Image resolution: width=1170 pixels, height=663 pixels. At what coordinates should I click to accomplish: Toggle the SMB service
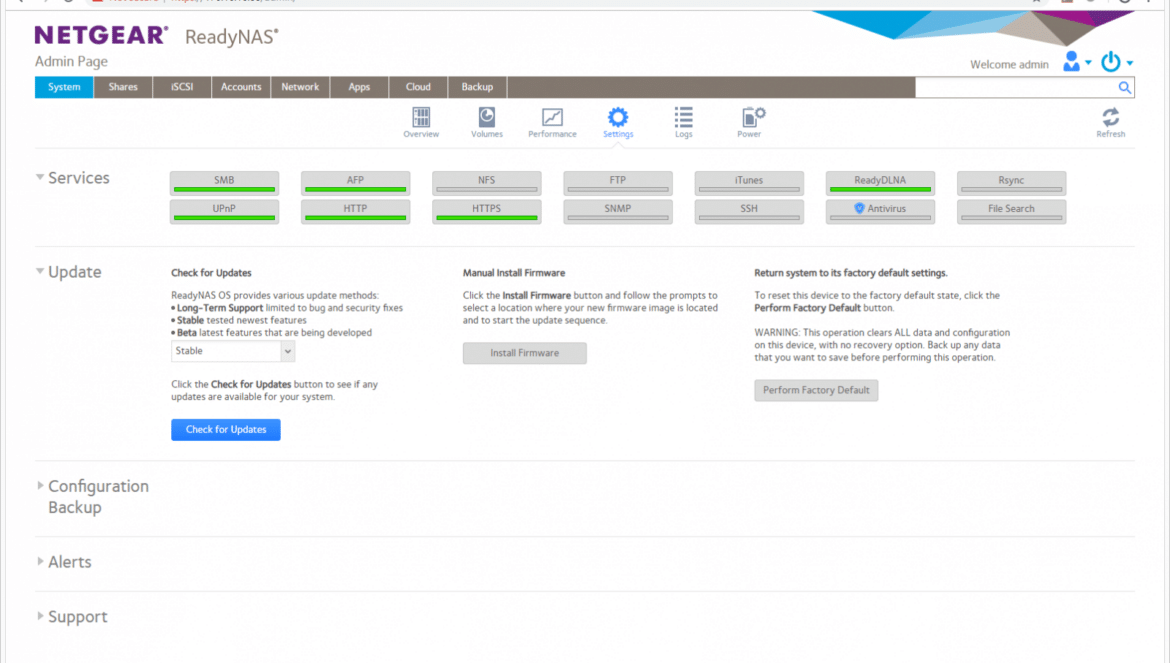tap(224, 183)
